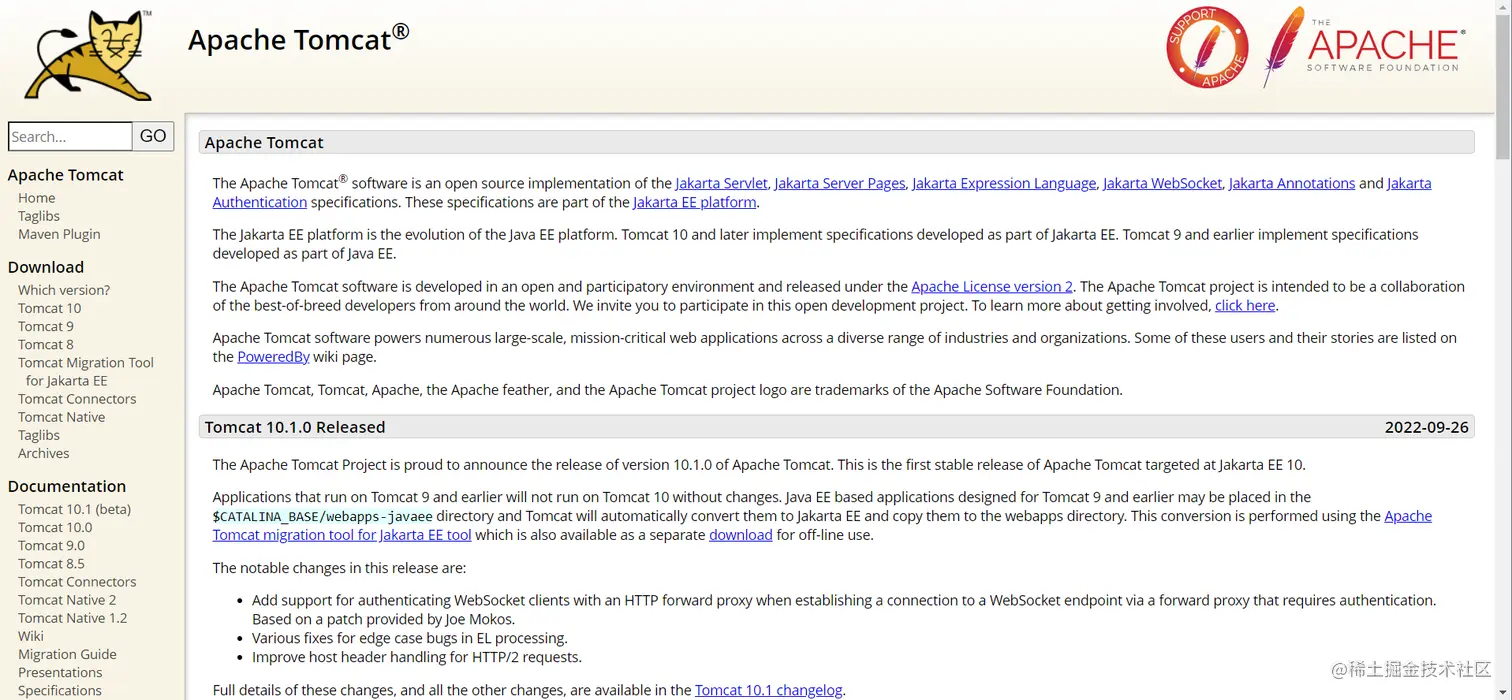Click the 'click here' involvement link

click(x=1245, y=305)
